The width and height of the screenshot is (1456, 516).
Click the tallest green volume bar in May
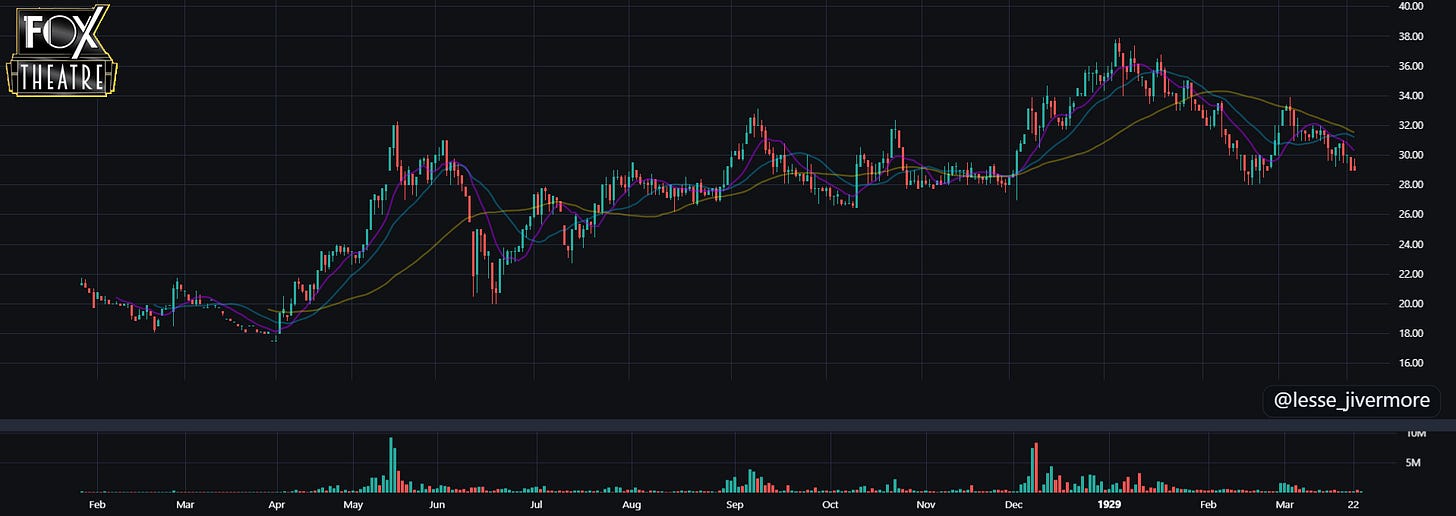click(392, 465)
